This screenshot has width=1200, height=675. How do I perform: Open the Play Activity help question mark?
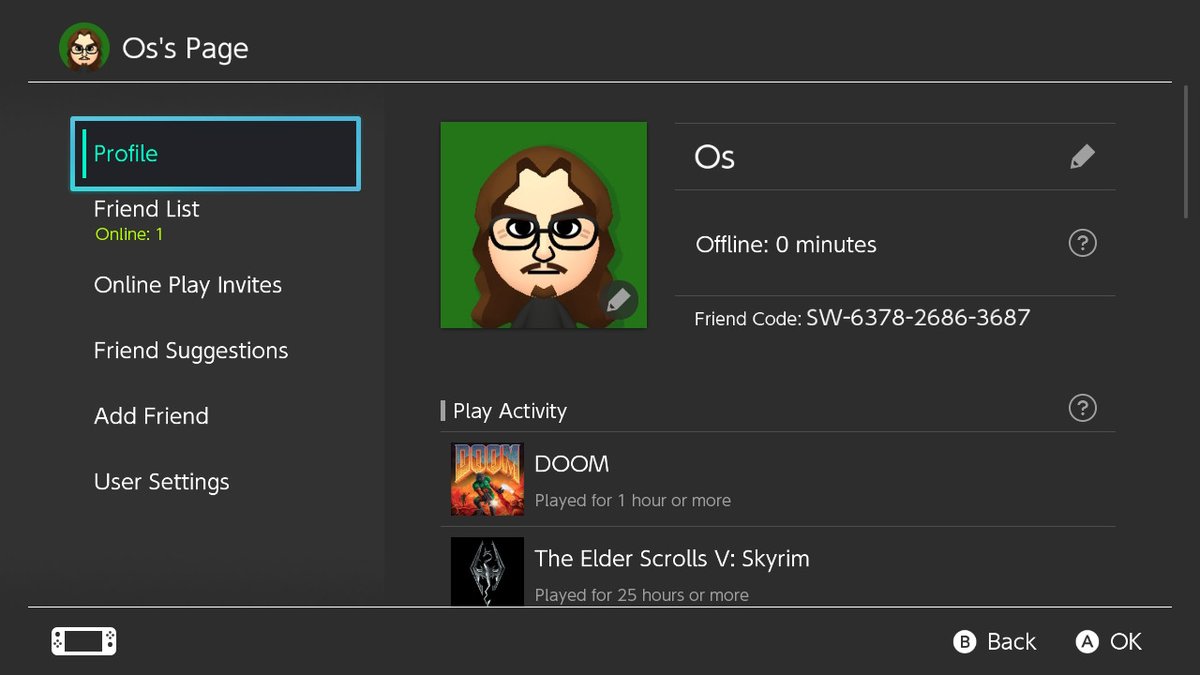pyautogui.click(x=1082, y=408)
